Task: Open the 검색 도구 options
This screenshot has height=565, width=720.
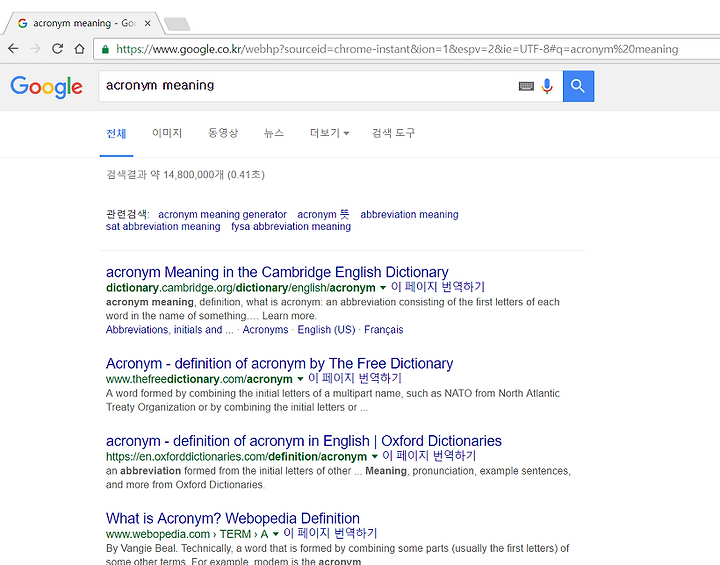Action: click(x=394, y=133)
